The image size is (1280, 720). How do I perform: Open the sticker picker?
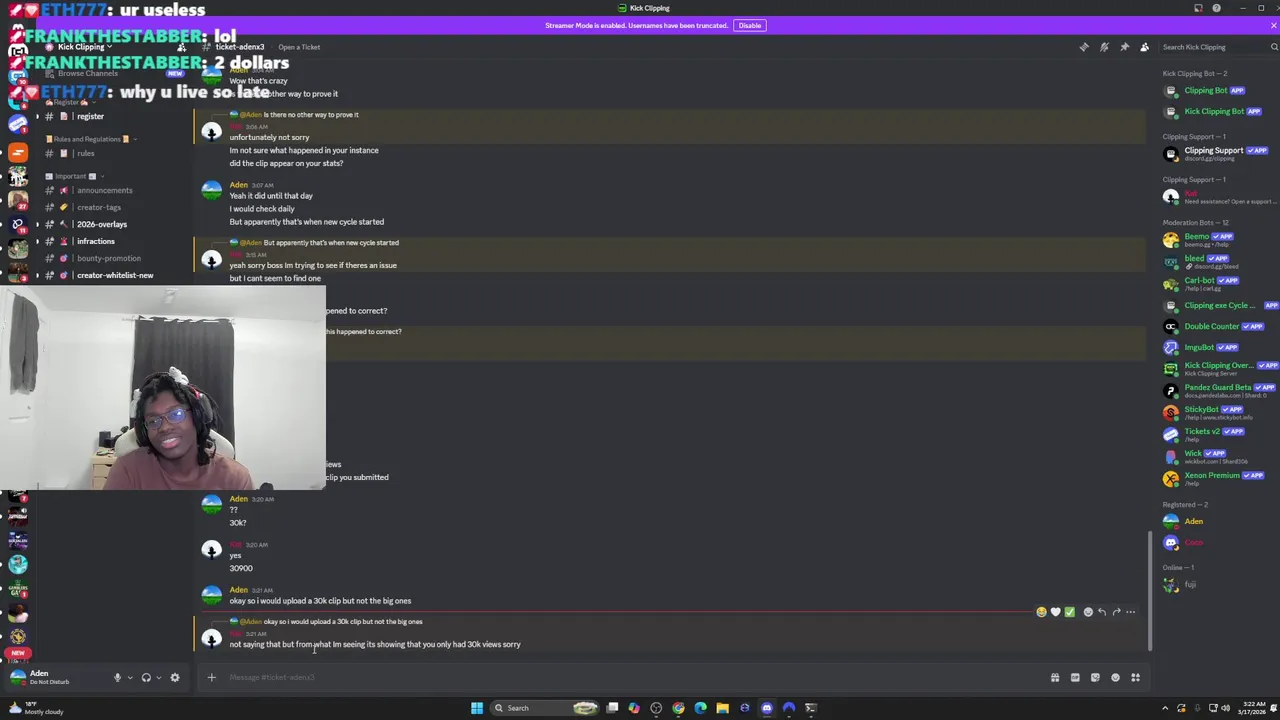click(1095, 678)
